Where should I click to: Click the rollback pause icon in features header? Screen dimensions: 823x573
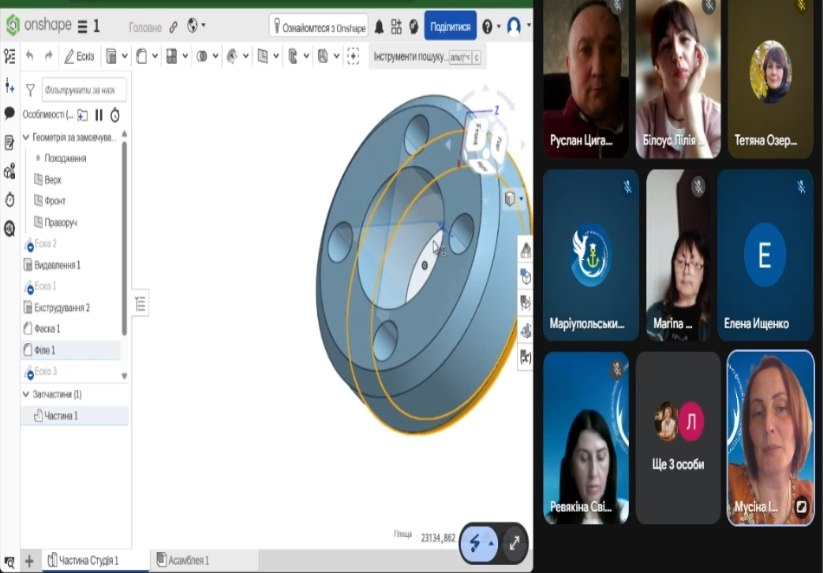[x=99, y=115]
